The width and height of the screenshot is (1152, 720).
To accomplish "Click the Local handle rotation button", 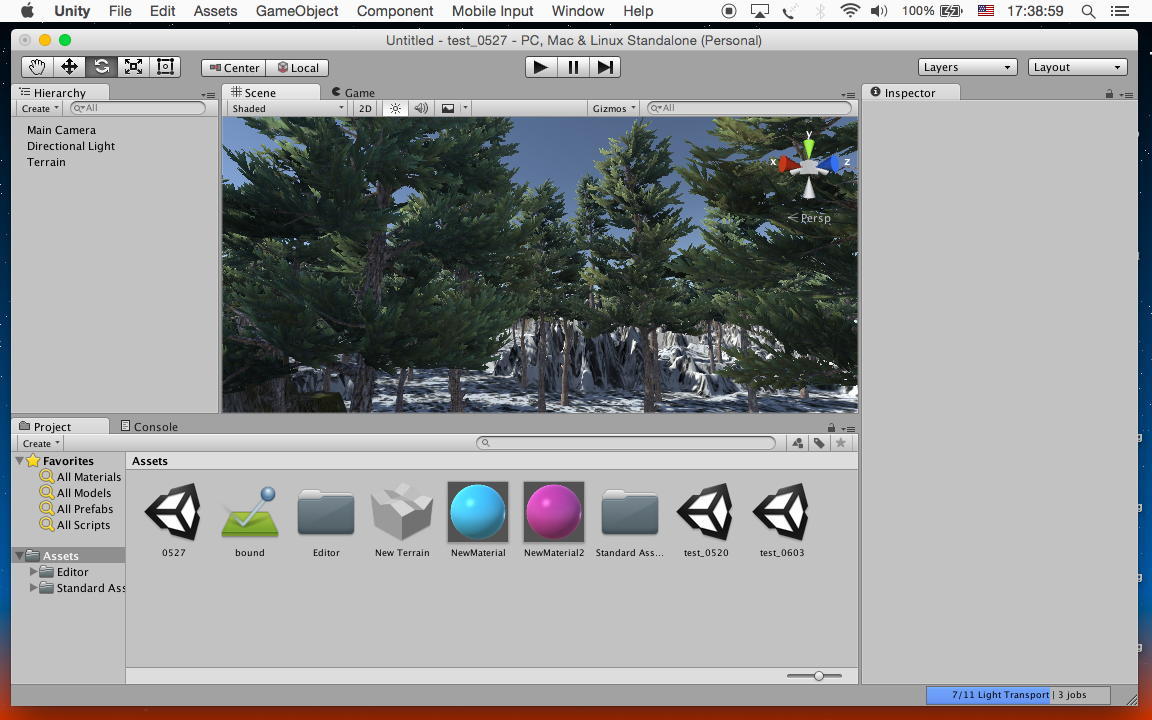I will click(x=298, y=68).
